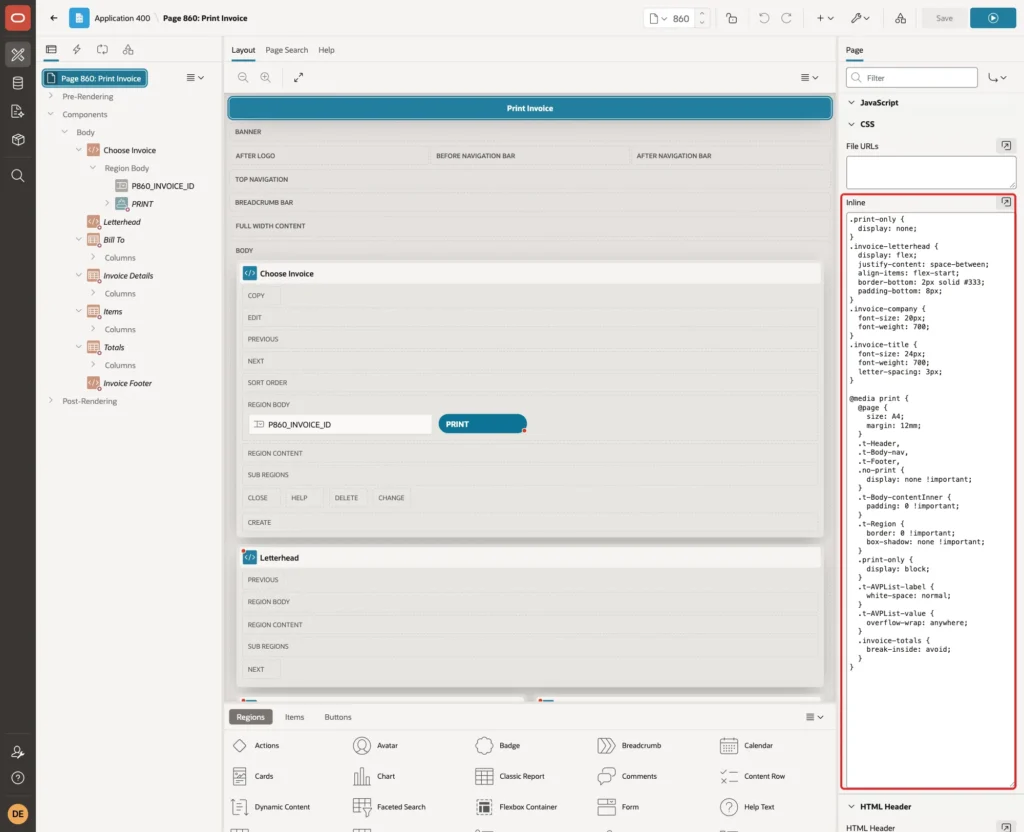Expand the layout to full screen

[x=298, y=78]
